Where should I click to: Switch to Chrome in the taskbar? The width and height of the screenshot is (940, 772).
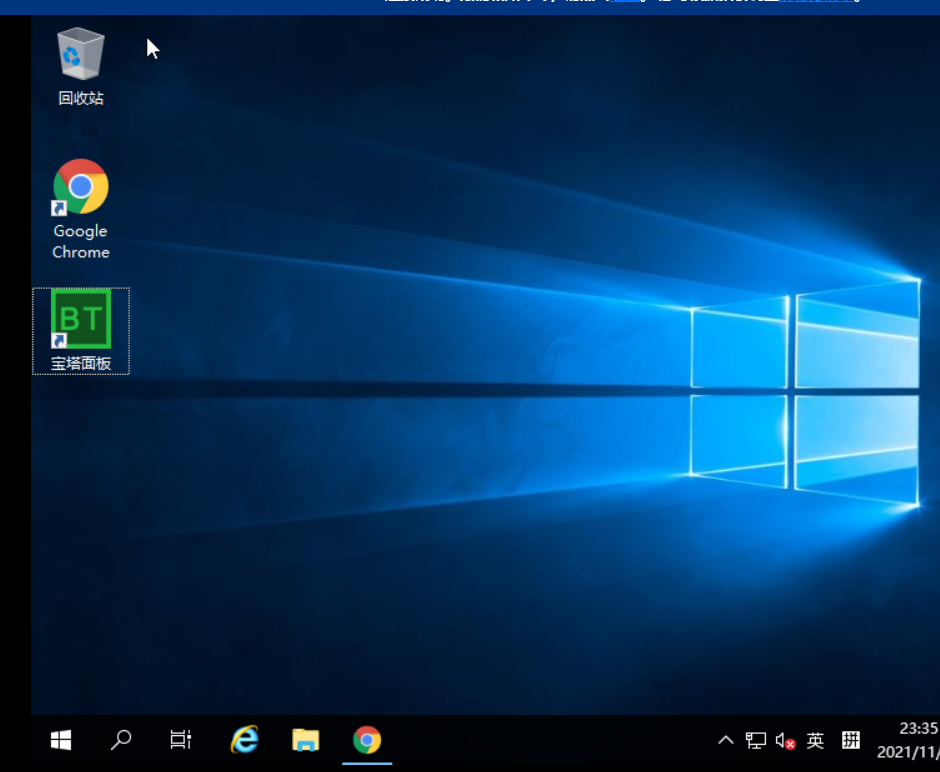coord(367,740)
